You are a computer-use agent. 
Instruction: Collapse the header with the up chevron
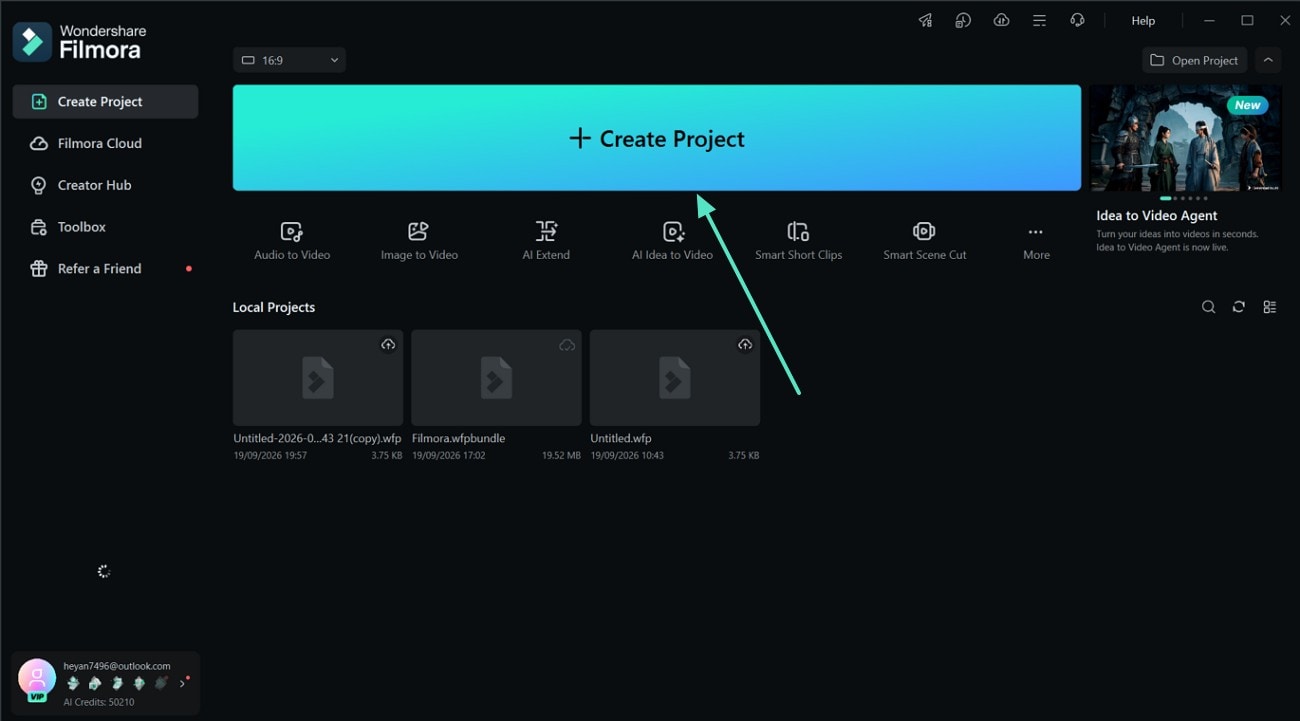(1268, 60)
